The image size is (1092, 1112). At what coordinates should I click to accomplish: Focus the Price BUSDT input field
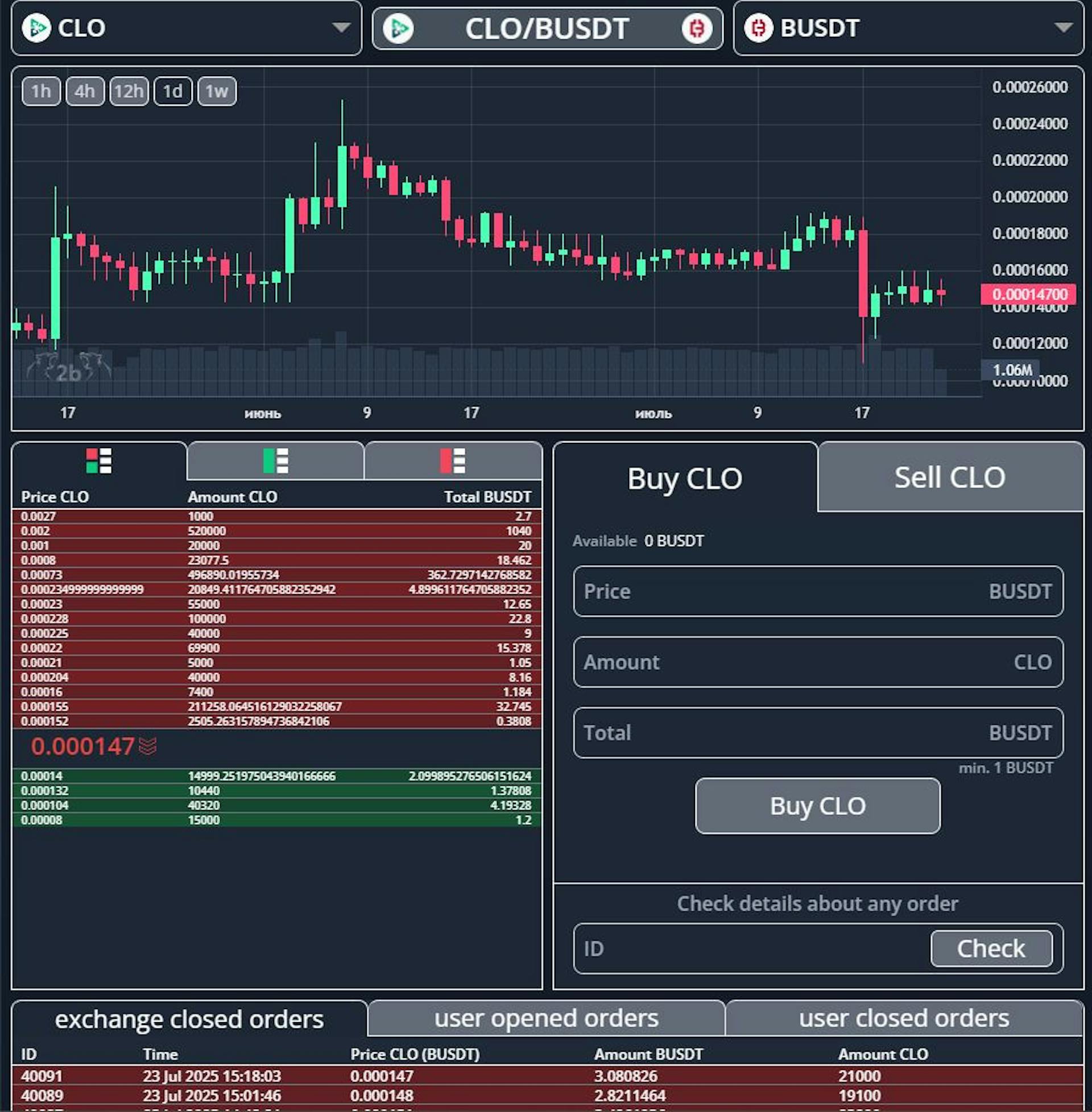818,591
